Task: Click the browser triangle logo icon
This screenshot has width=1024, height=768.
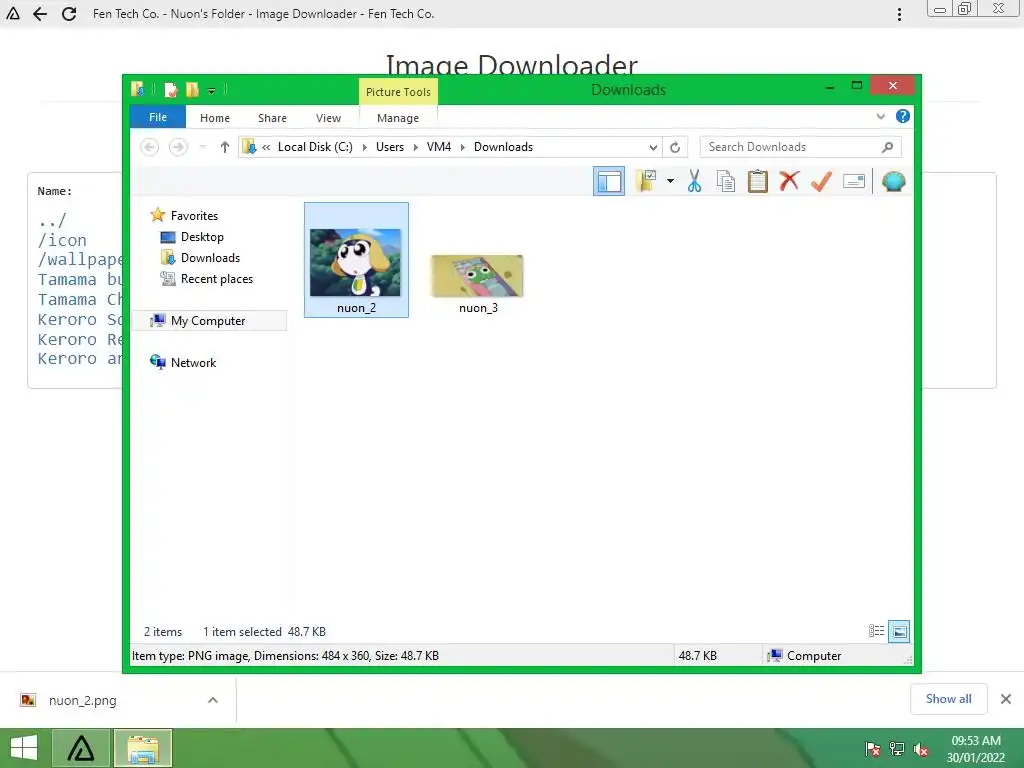Action: coord(13,14)
